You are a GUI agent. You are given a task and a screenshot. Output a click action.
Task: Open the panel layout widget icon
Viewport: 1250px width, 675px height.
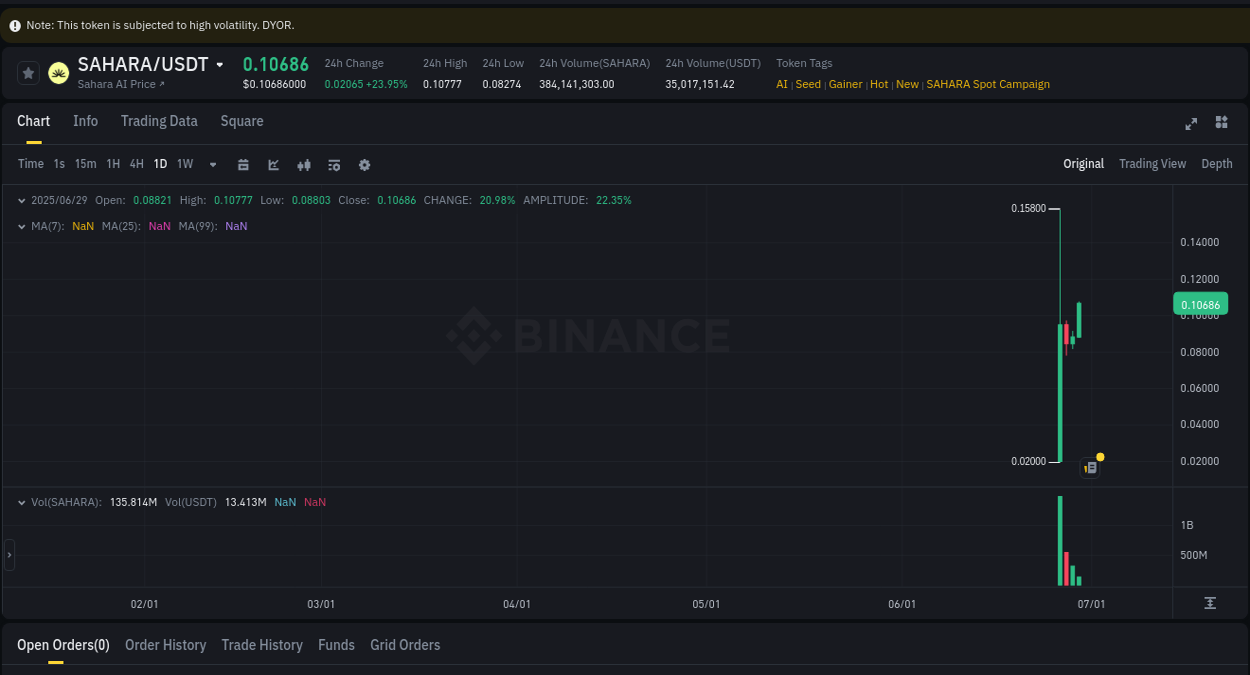[1221, 123]
